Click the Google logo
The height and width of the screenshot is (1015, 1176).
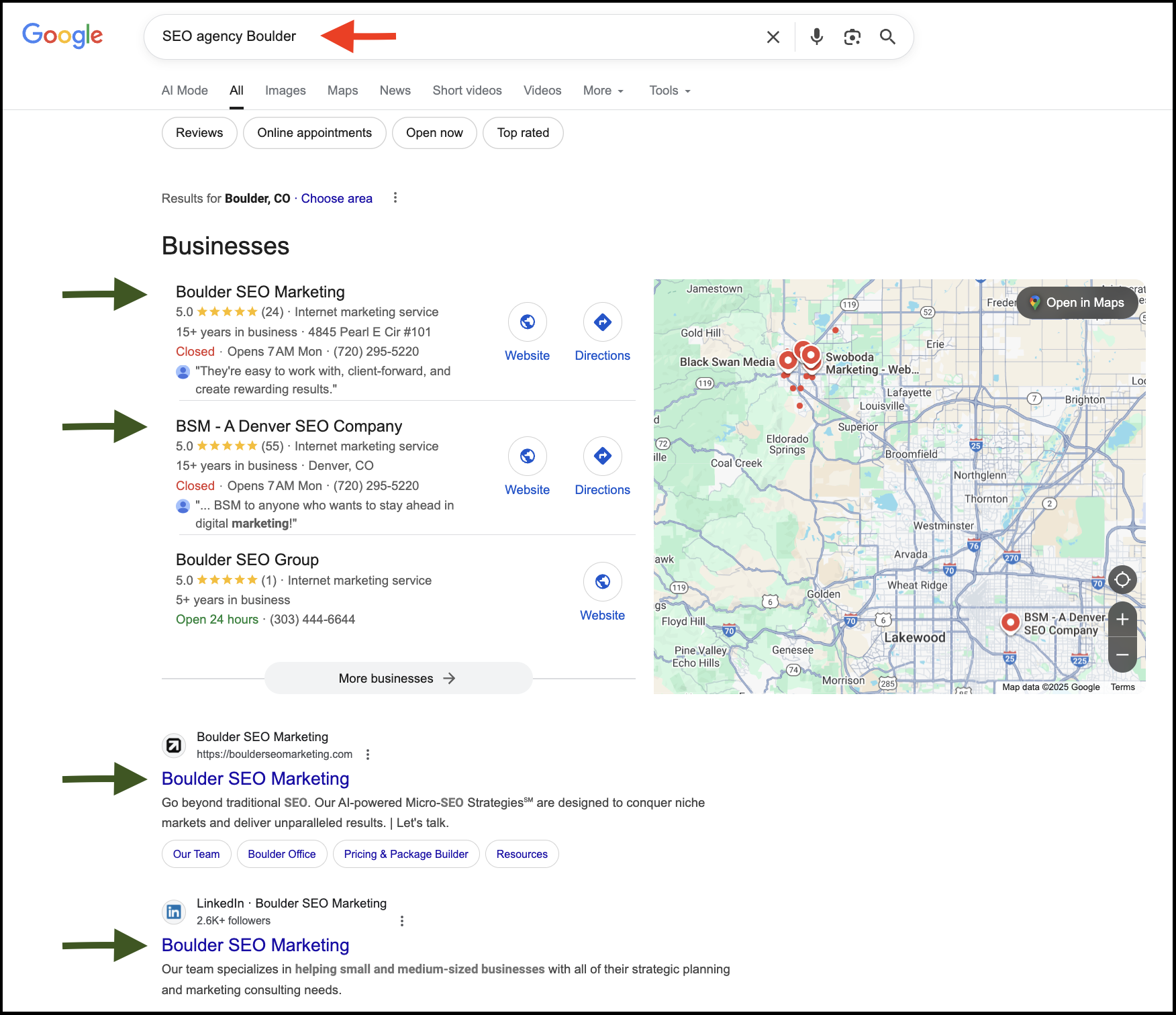(62, 36)
